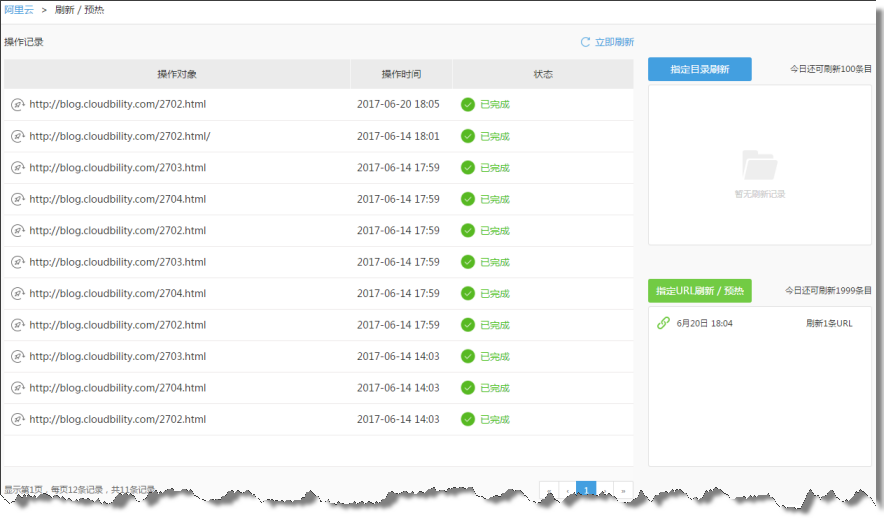Select page 1 in the pagination
The image size is (884, 518).
pyautogui.click(x=586, y=490)
